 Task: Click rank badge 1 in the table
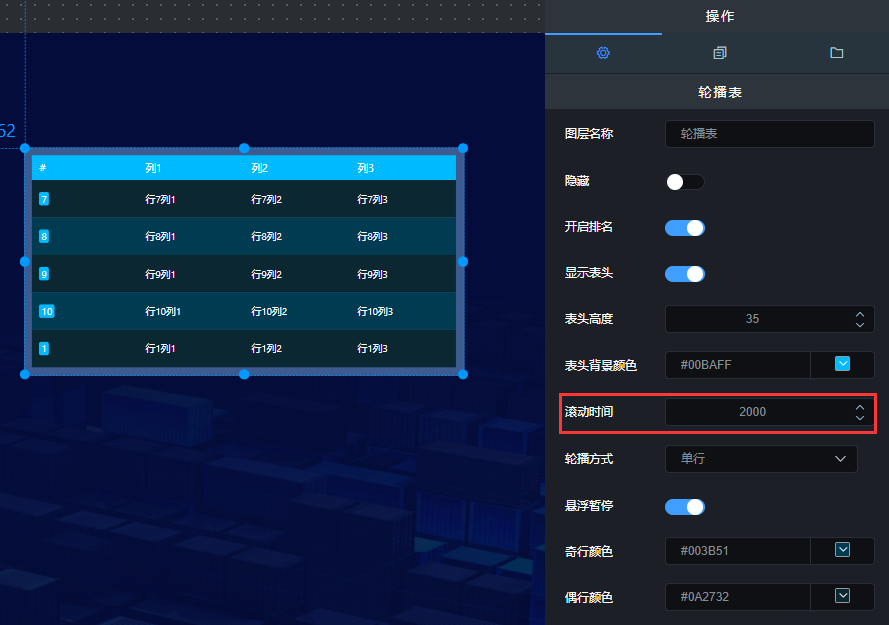tap(44, 348)
